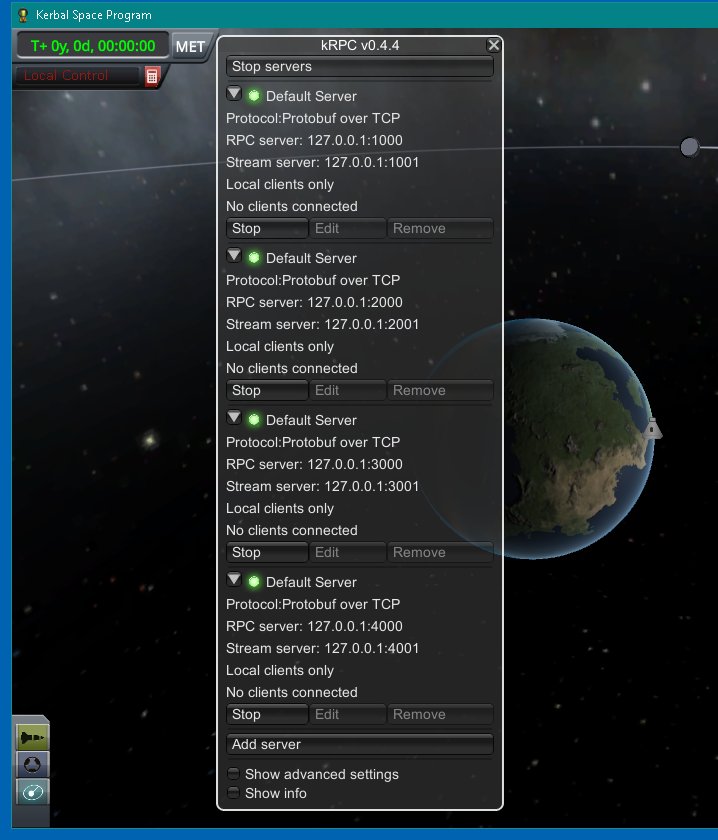Click the gray orbit node marker
Image resolution: width=718 pixels, height=840 pixels.
[x=689, y=147]
